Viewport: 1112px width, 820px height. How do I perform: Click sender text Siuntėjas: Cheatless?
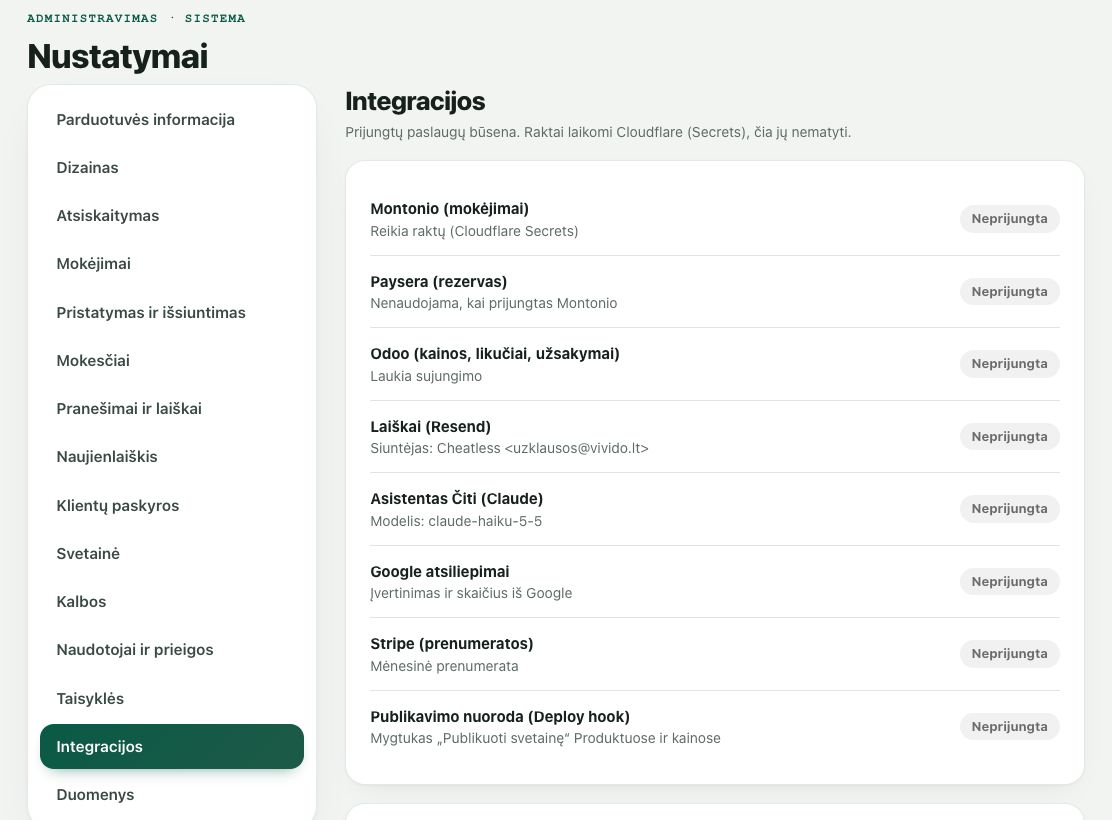tap(509, 448)
